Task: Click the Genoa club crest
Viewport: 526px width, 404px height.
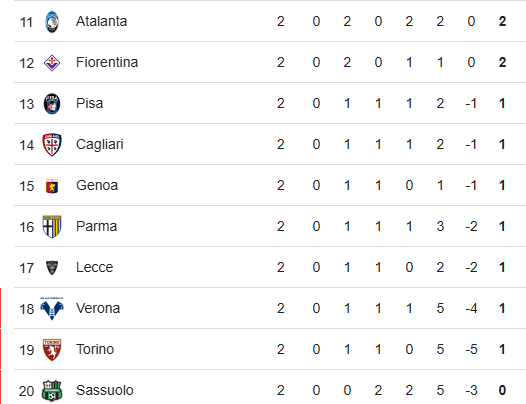Action: click(x=52, y=186)
